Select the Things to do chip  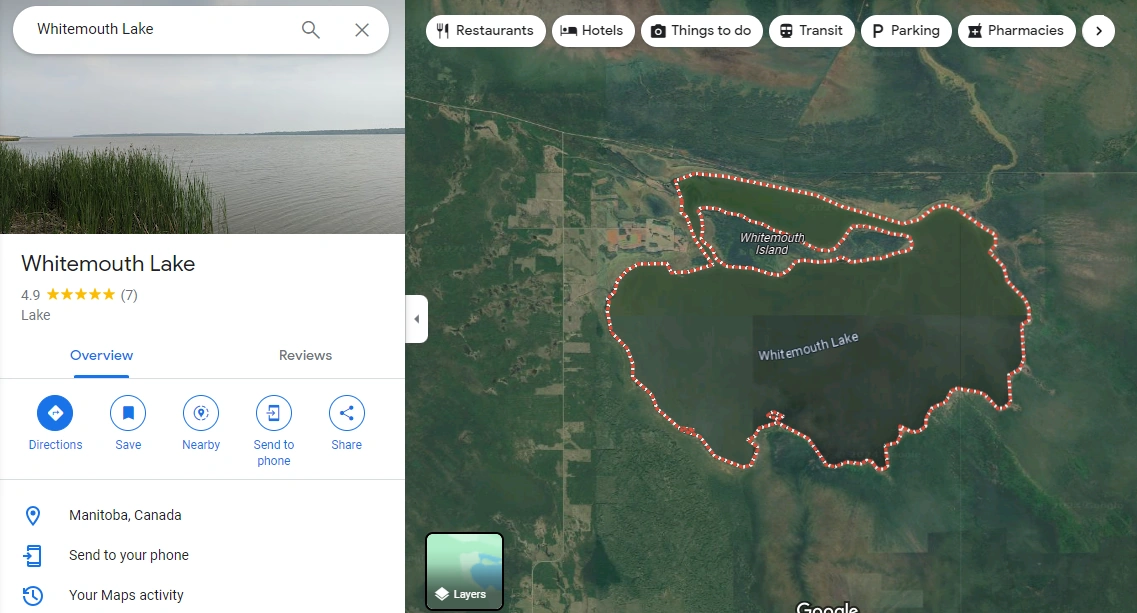(x=701, y=30)
